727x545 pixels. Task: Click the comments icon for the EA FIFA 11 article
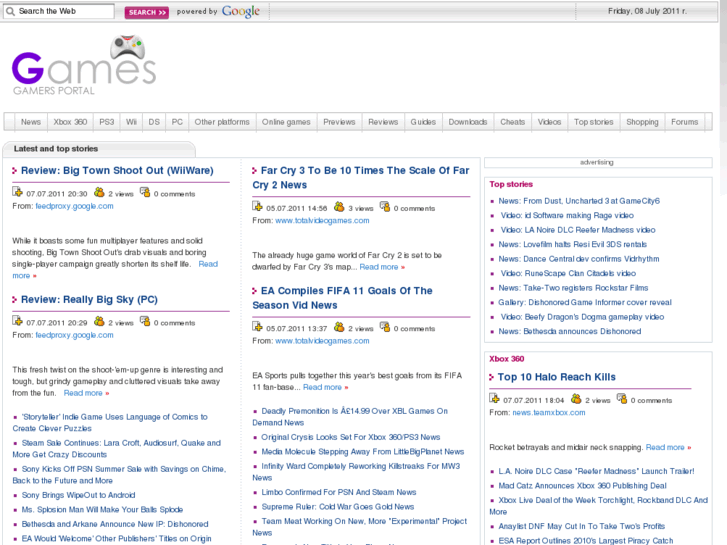point(385,327)
